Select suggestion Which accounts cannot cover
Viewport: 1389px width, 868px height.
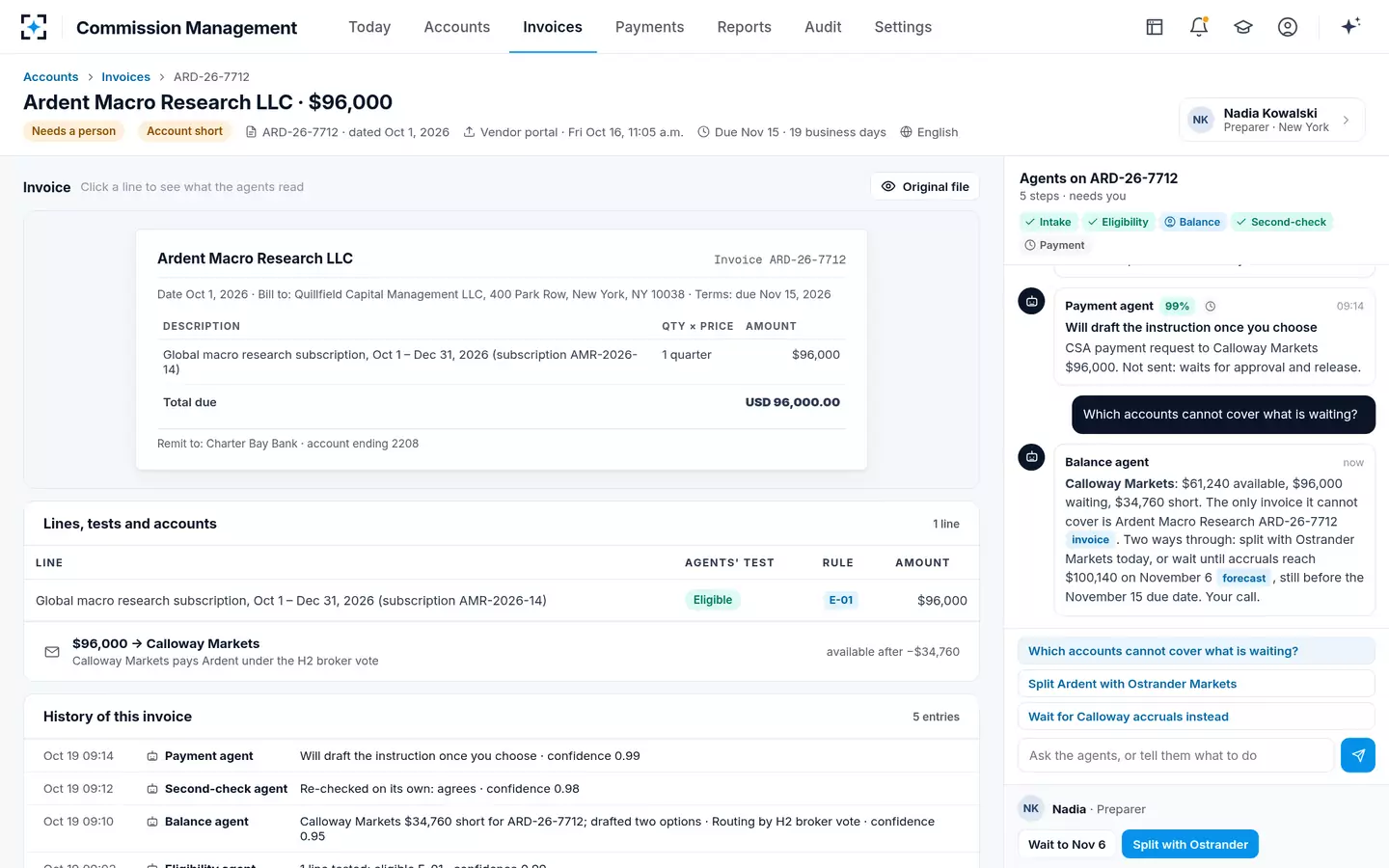1196,651
